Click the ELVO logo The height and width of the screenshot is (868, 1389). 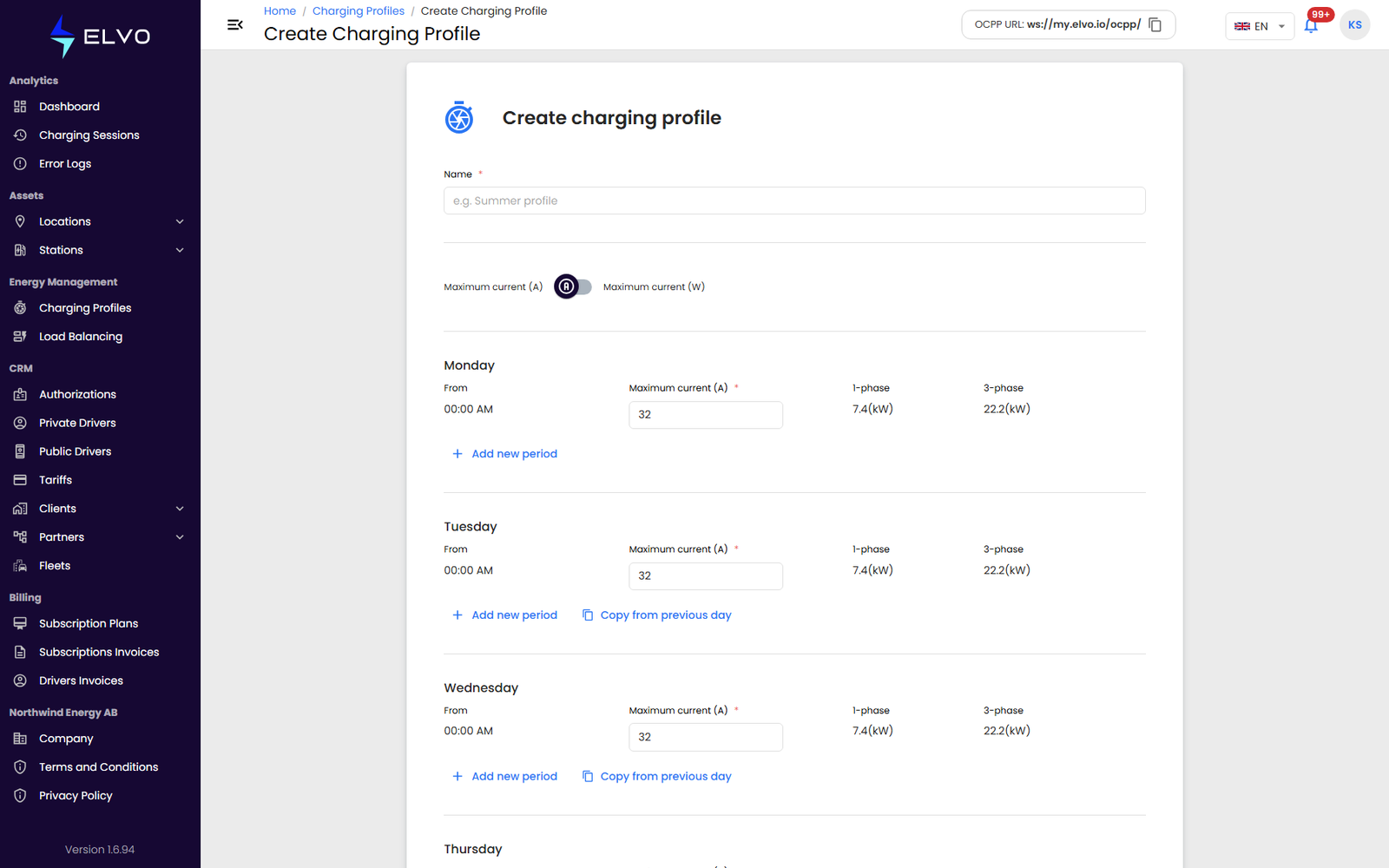tap(100, 36)
